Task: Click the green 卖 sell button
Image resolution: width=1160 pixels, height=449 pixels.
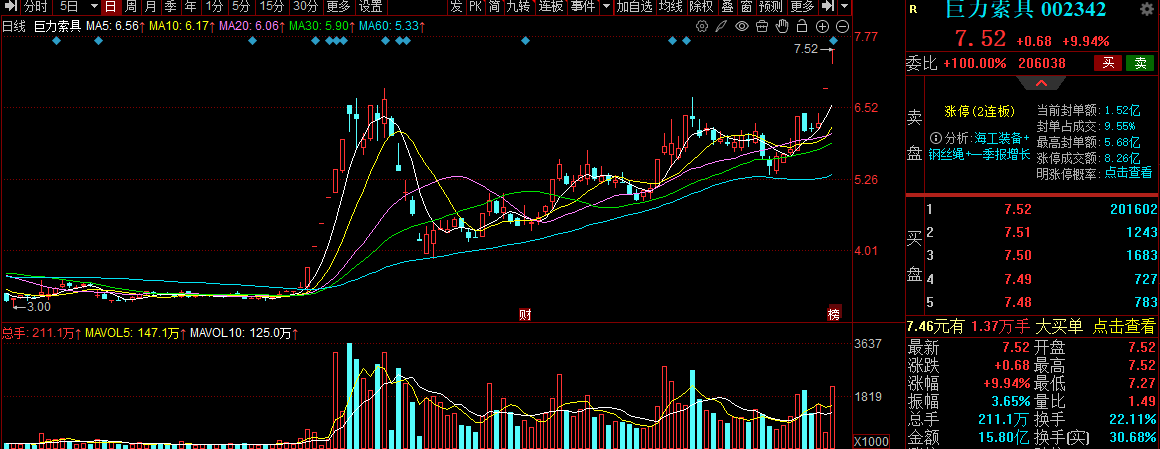Action: point(1140,63)
